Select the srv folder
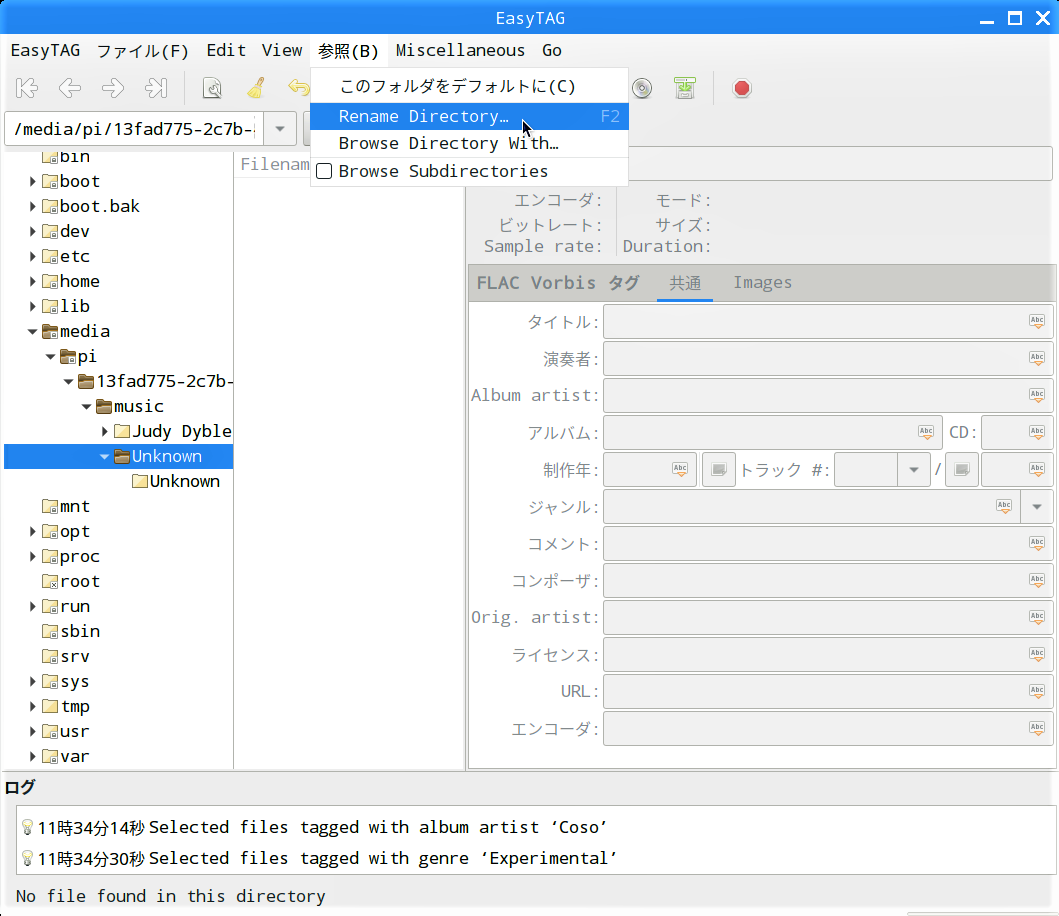 (x=74, y=656)
